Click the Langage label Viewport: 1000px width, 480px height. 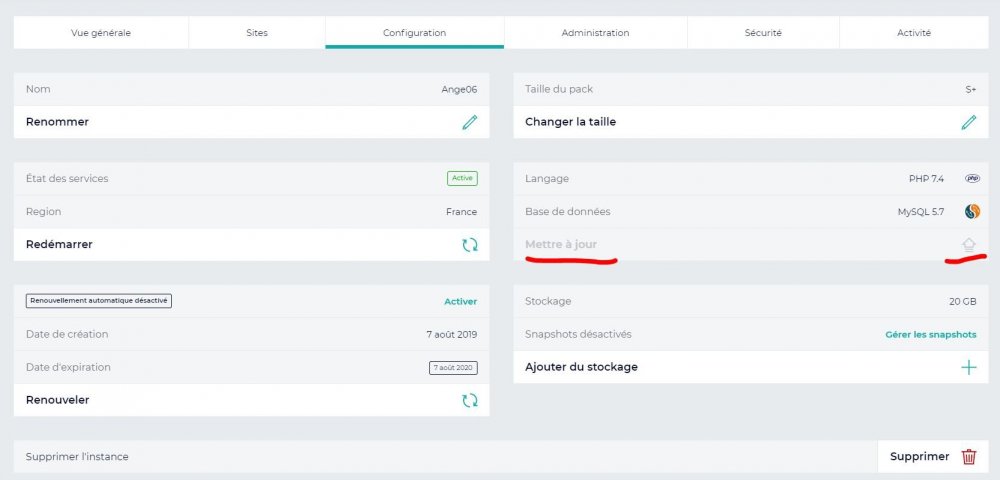[547, 178]
